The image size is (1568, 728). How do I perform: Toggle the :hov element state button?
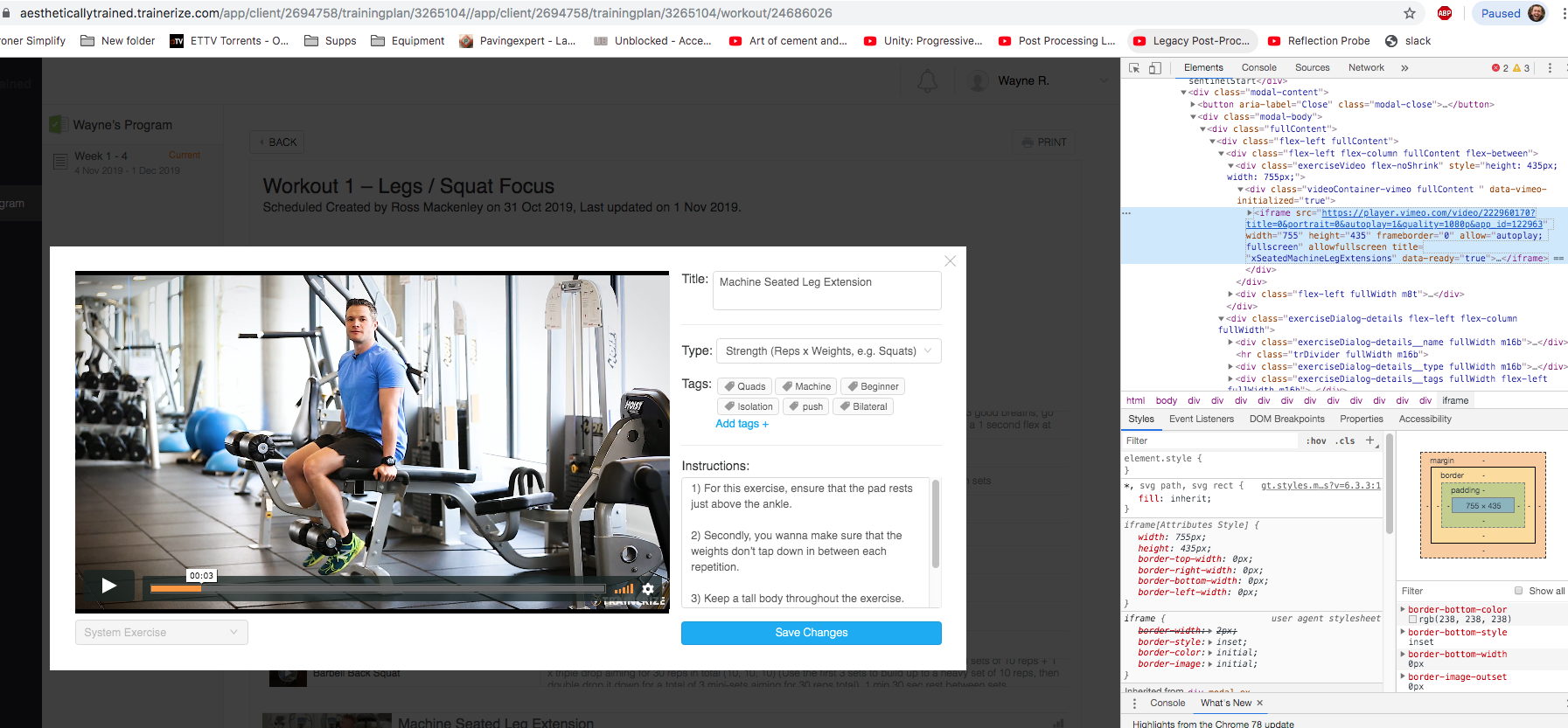coord(1316,441)
